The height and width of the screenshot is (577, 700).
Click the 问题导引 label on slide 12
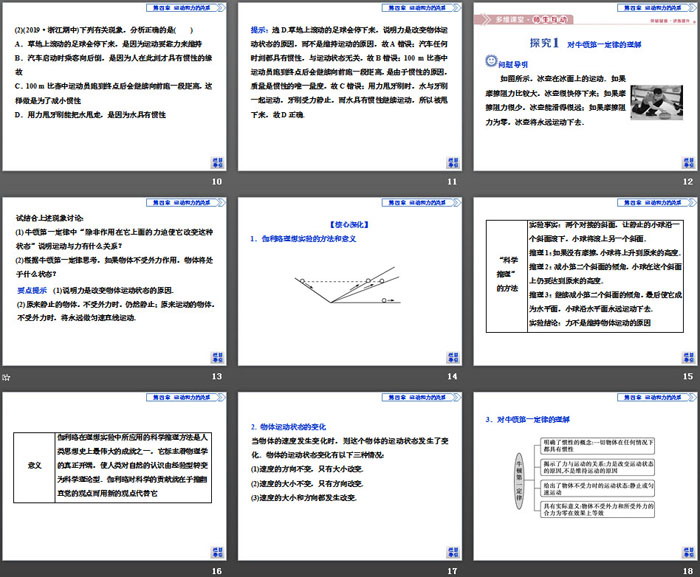coord(513,65)
